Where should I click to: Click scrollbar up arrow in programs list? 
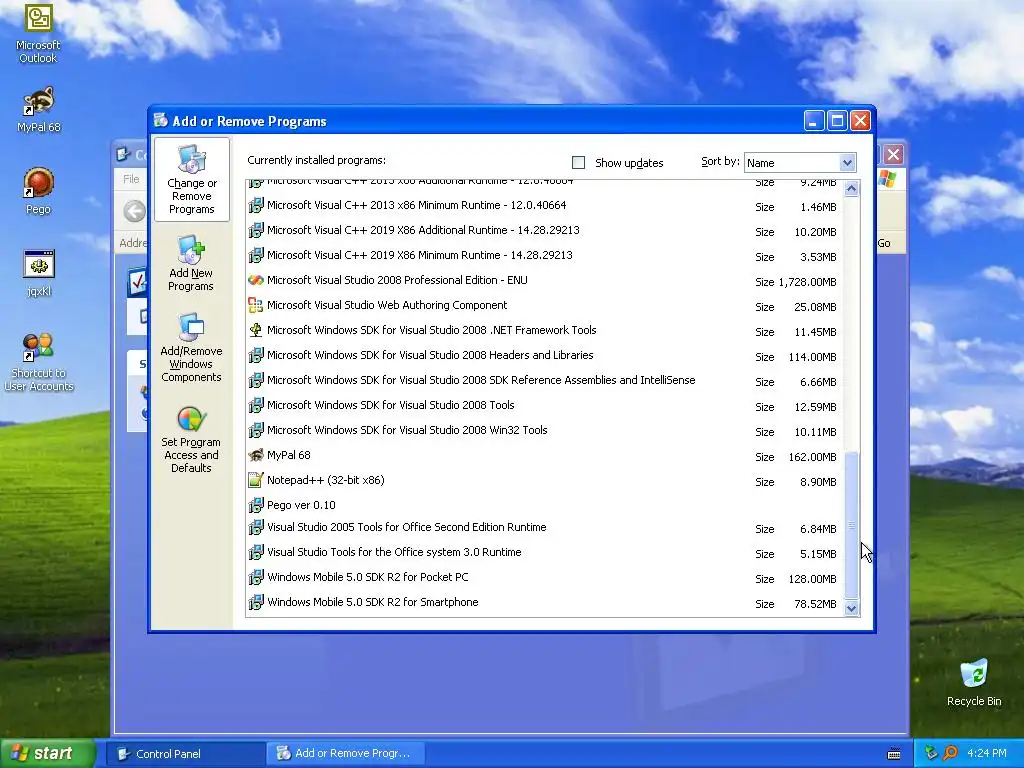click(851, 189)
